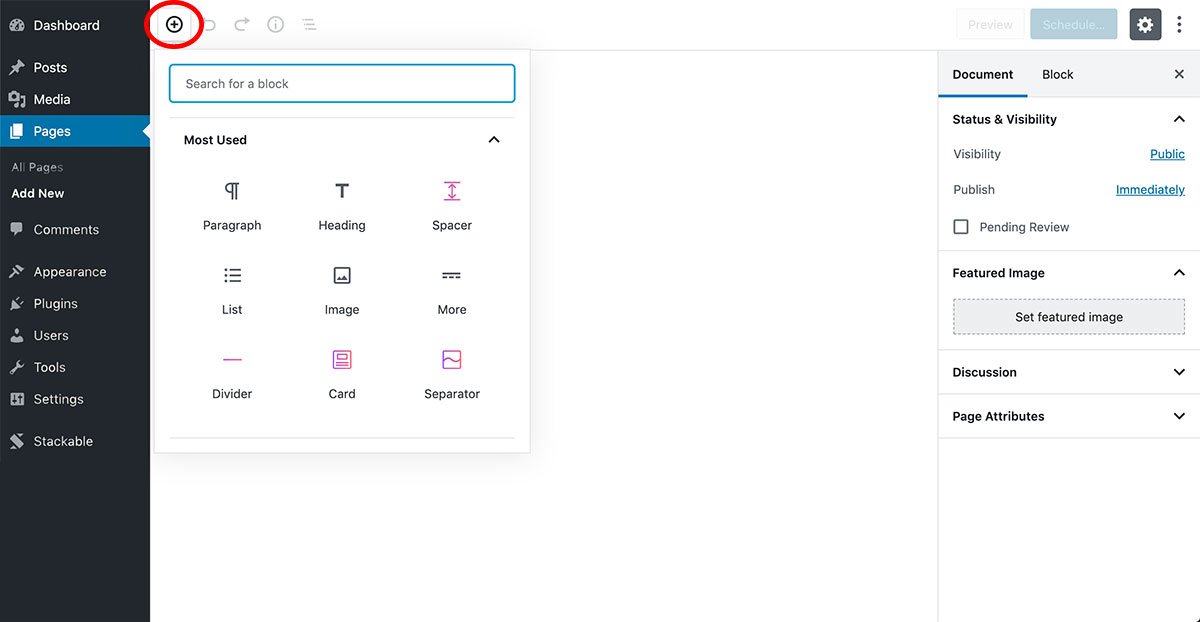1200x622 pixels.
Task: Switch to the Block tab
Action: pos(1057,74)
